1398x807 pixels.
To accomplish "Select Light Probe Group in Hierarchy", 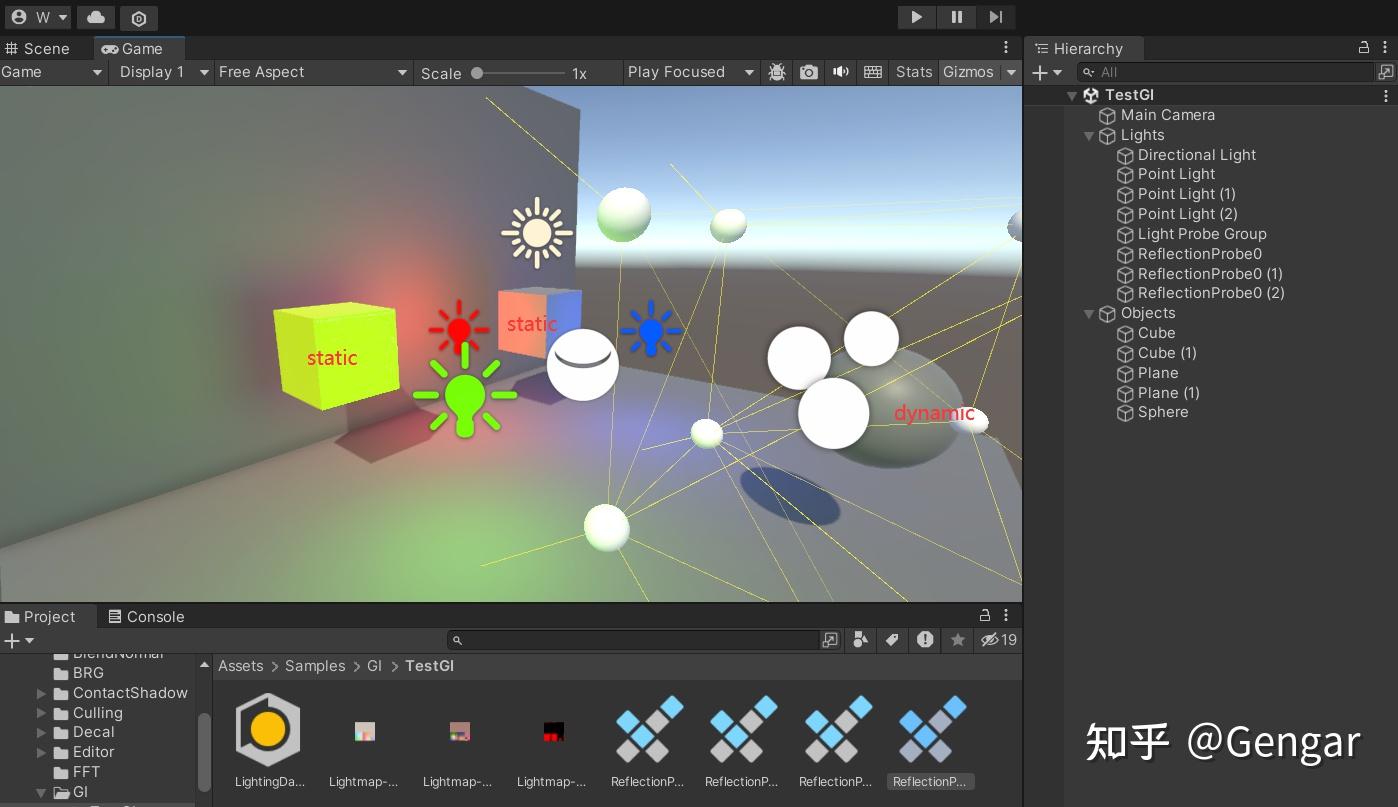I will point(1202,234).
